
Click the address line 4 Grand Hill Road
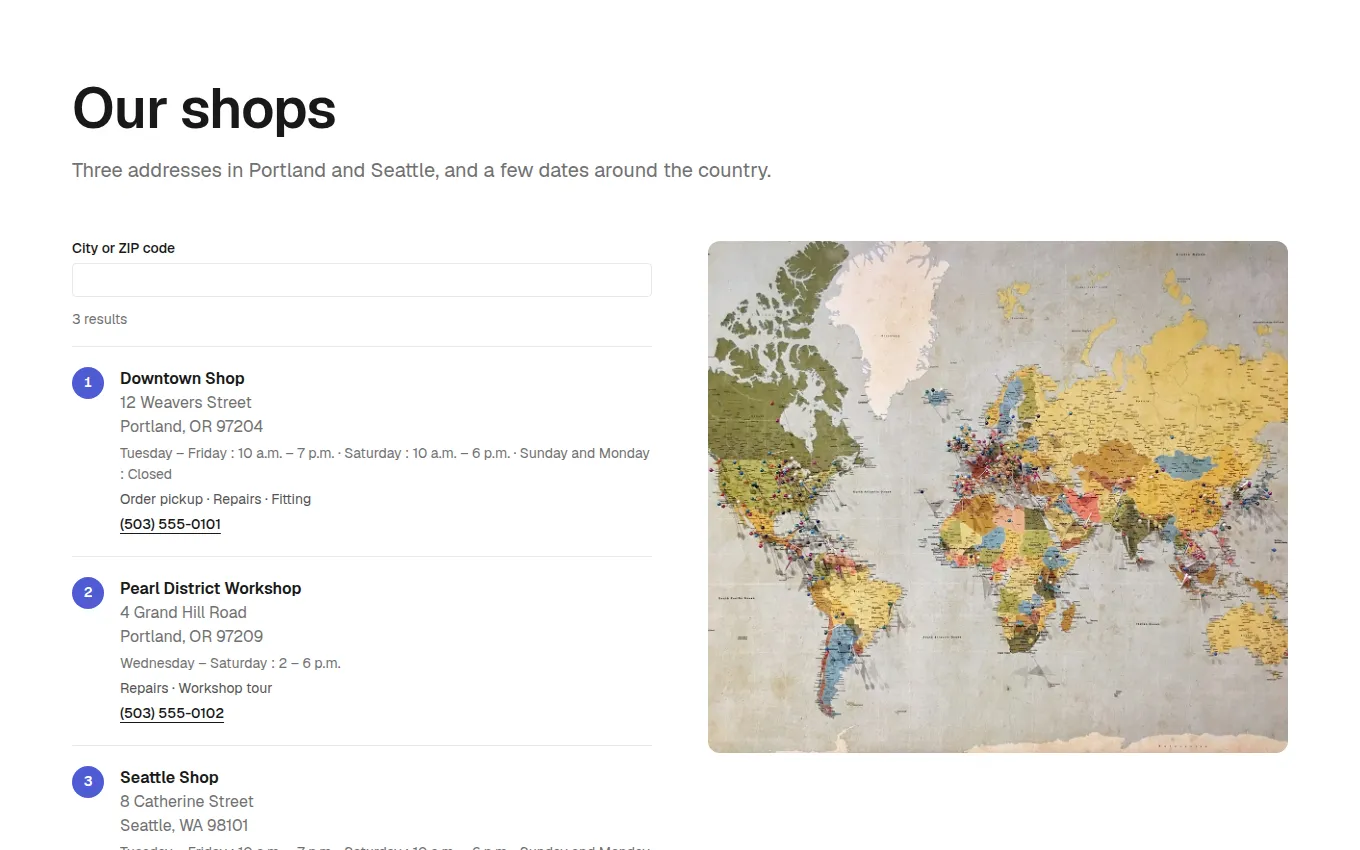(x=183, y=612)
